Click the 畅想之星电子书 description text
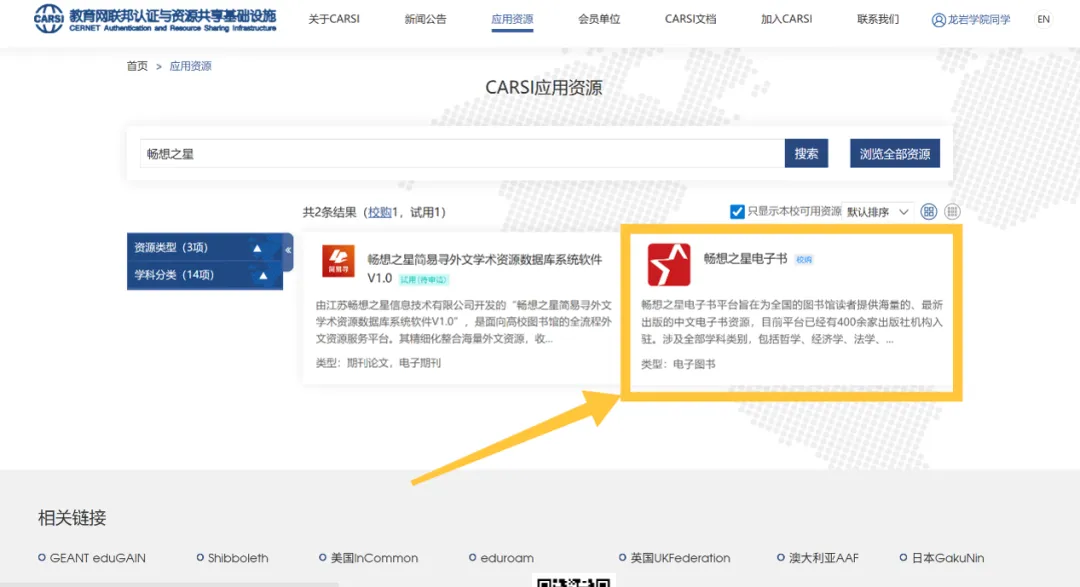 (x=792, y=322)
